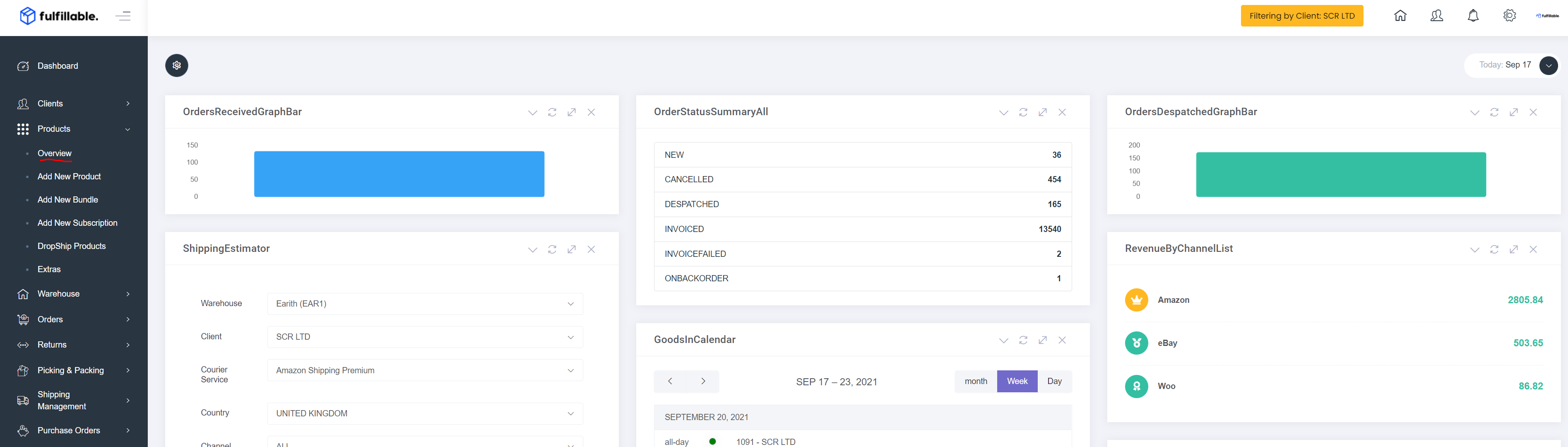The height and width of the screenshot is (447, 1568).
Task: Open dashboard widget settings gear button
Action: click(176, 65)
